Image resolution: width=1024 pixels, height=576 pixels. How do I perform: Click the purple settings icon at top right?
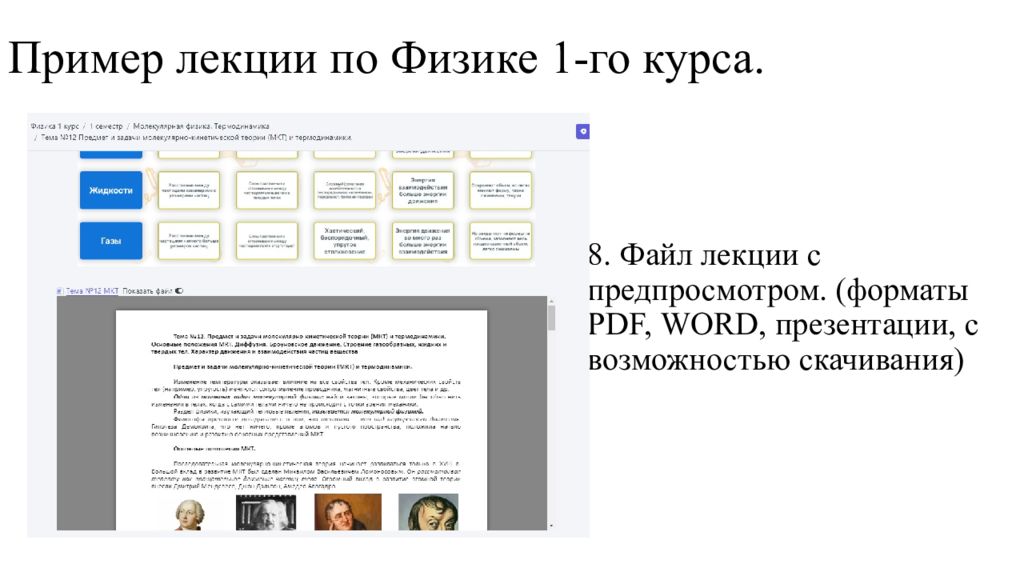coord(583,131)
